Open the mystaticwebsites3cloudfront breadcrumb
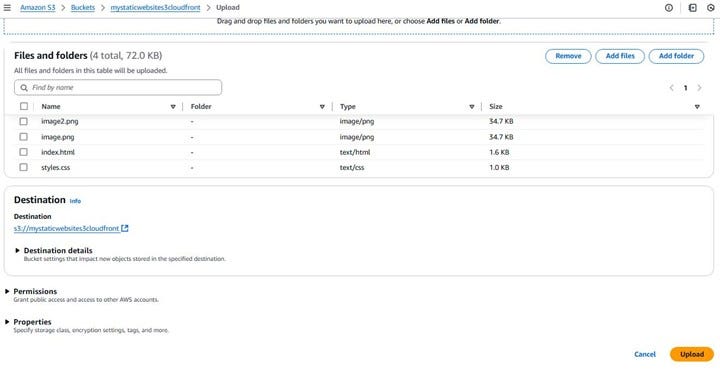The image size is (720, 373). (155, 8)
